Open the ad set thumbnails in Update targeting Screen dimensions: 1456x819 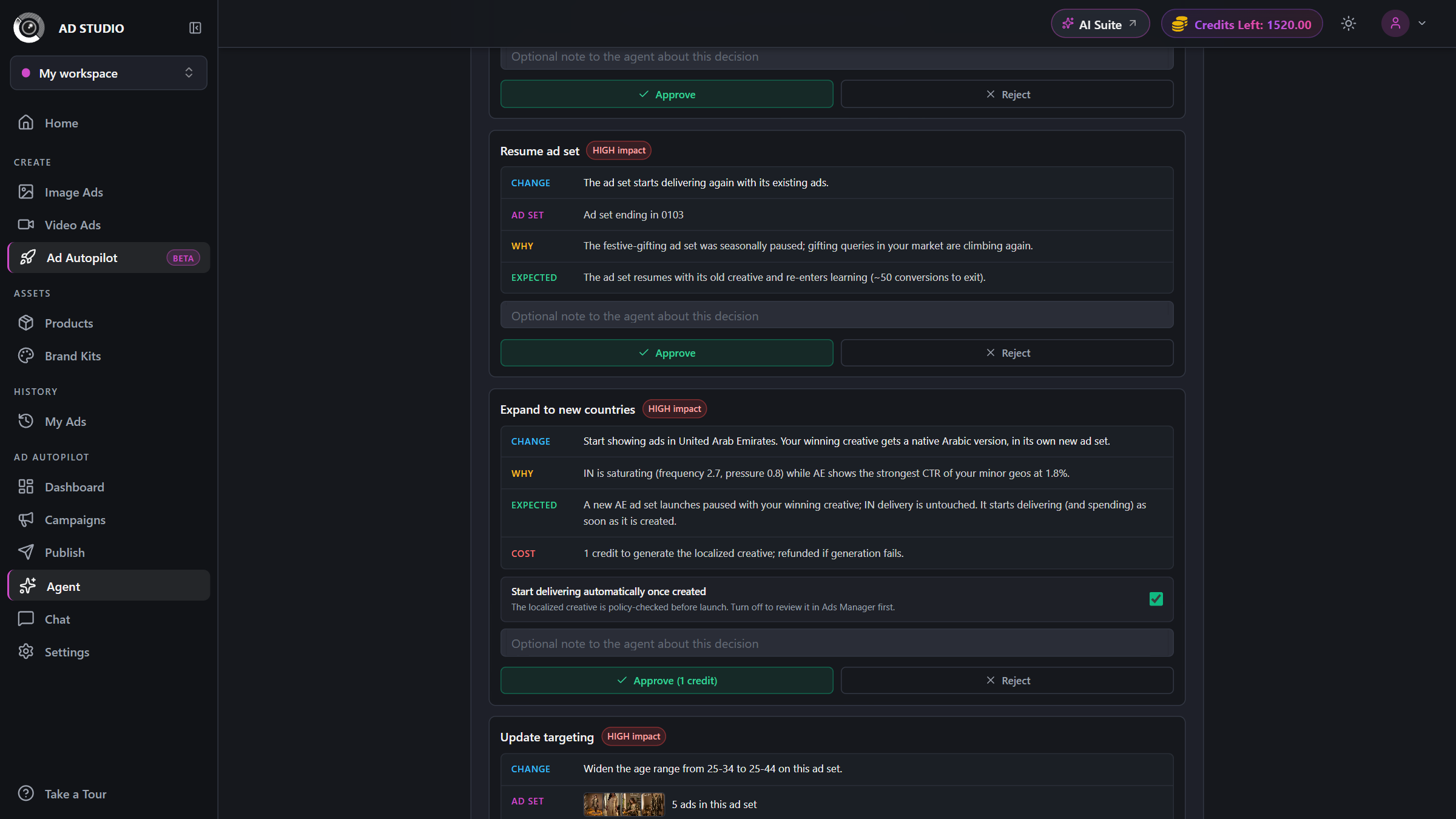624,804
